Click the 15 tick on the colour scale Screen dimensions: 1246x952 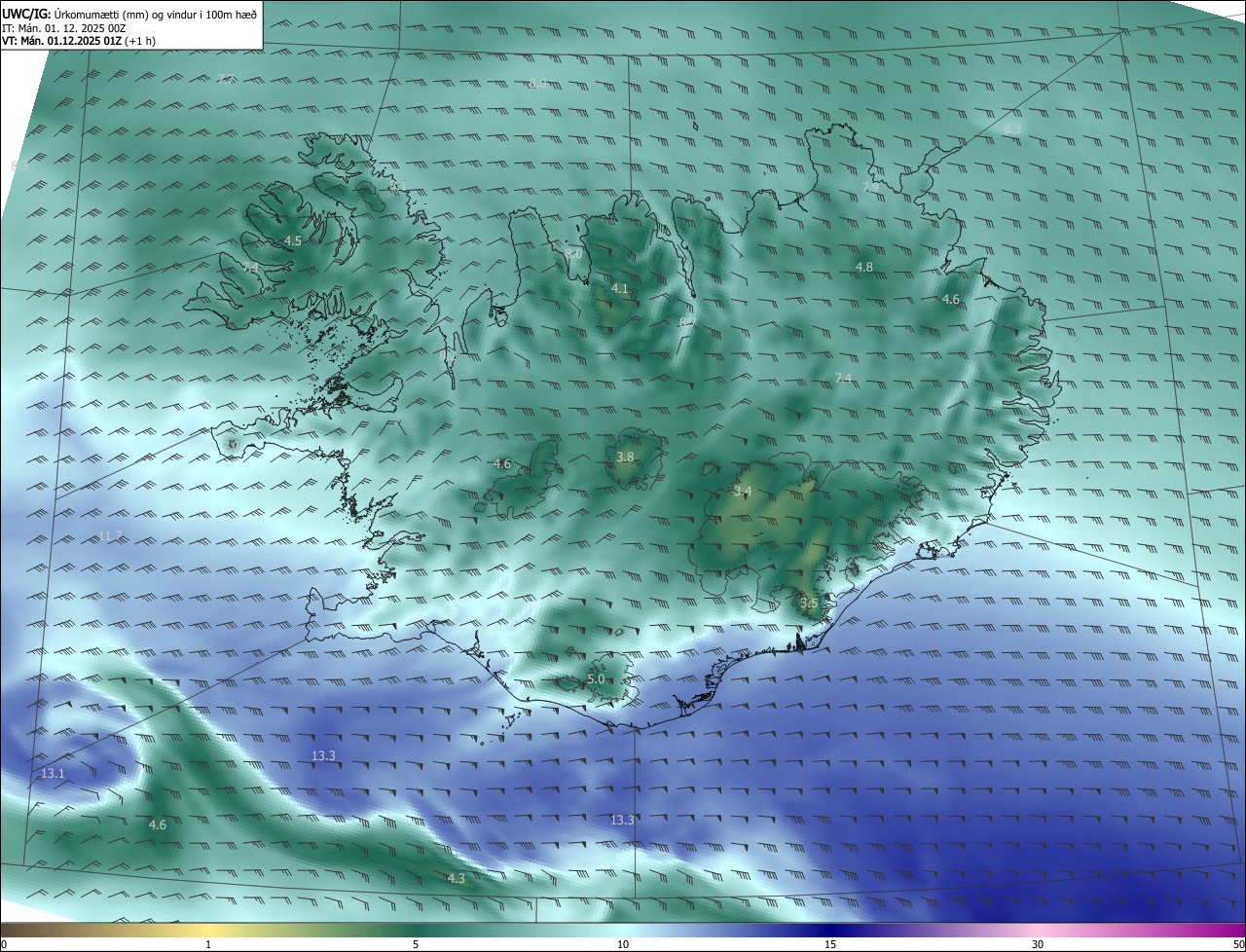(x=830, y=944)
